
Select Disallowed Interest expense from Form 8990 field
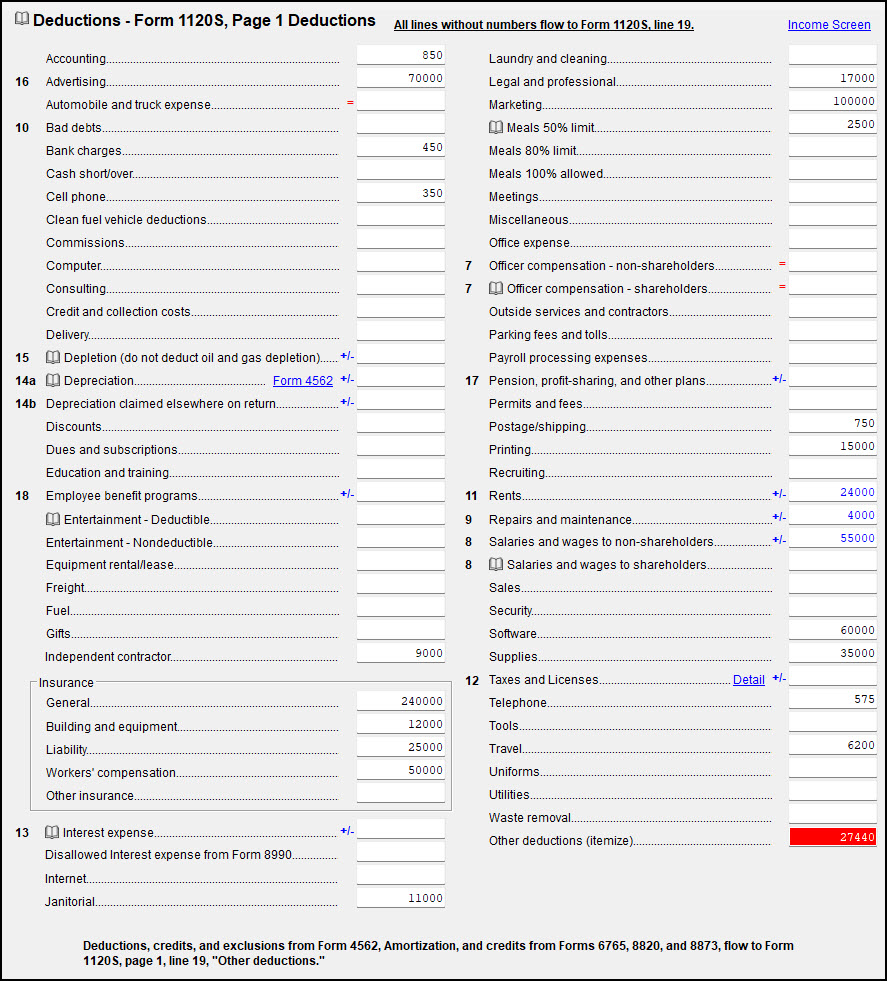(x=401, y=852)
